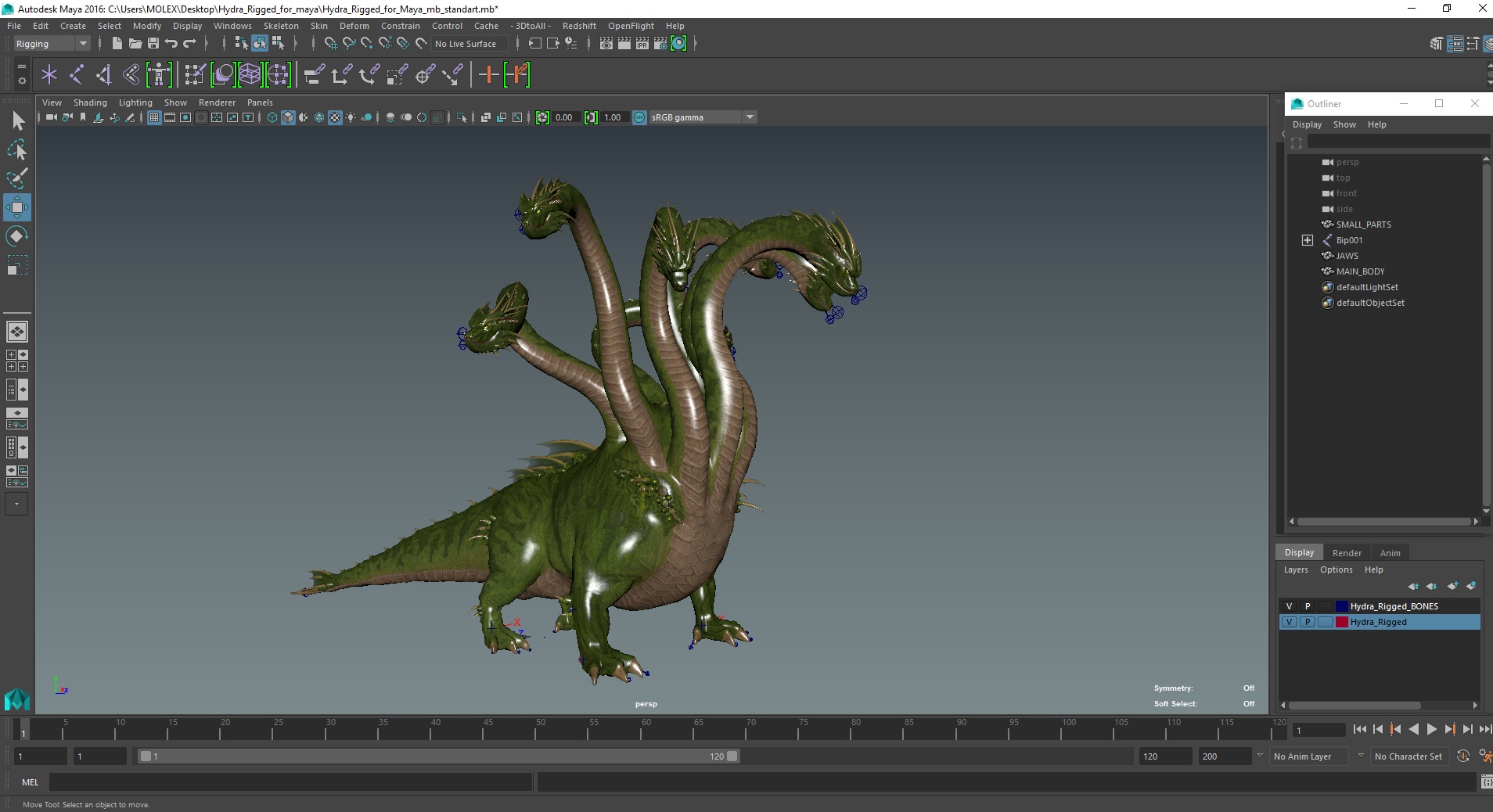1493x812 pixels.
Task: Move selected layer up icon
Action: tap(1413, 586)
